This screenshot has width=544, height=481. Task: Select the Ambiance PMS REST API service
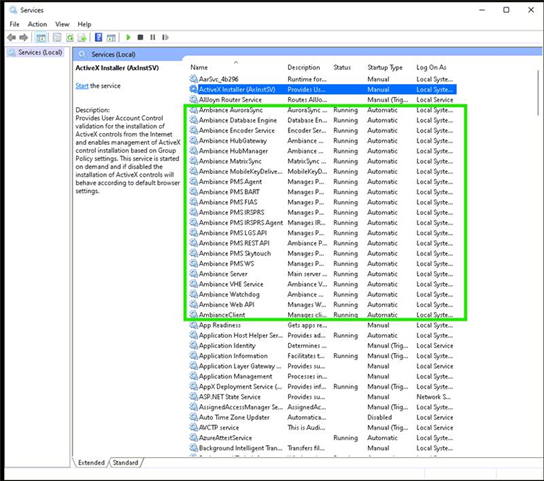click(x=323, y=243)
